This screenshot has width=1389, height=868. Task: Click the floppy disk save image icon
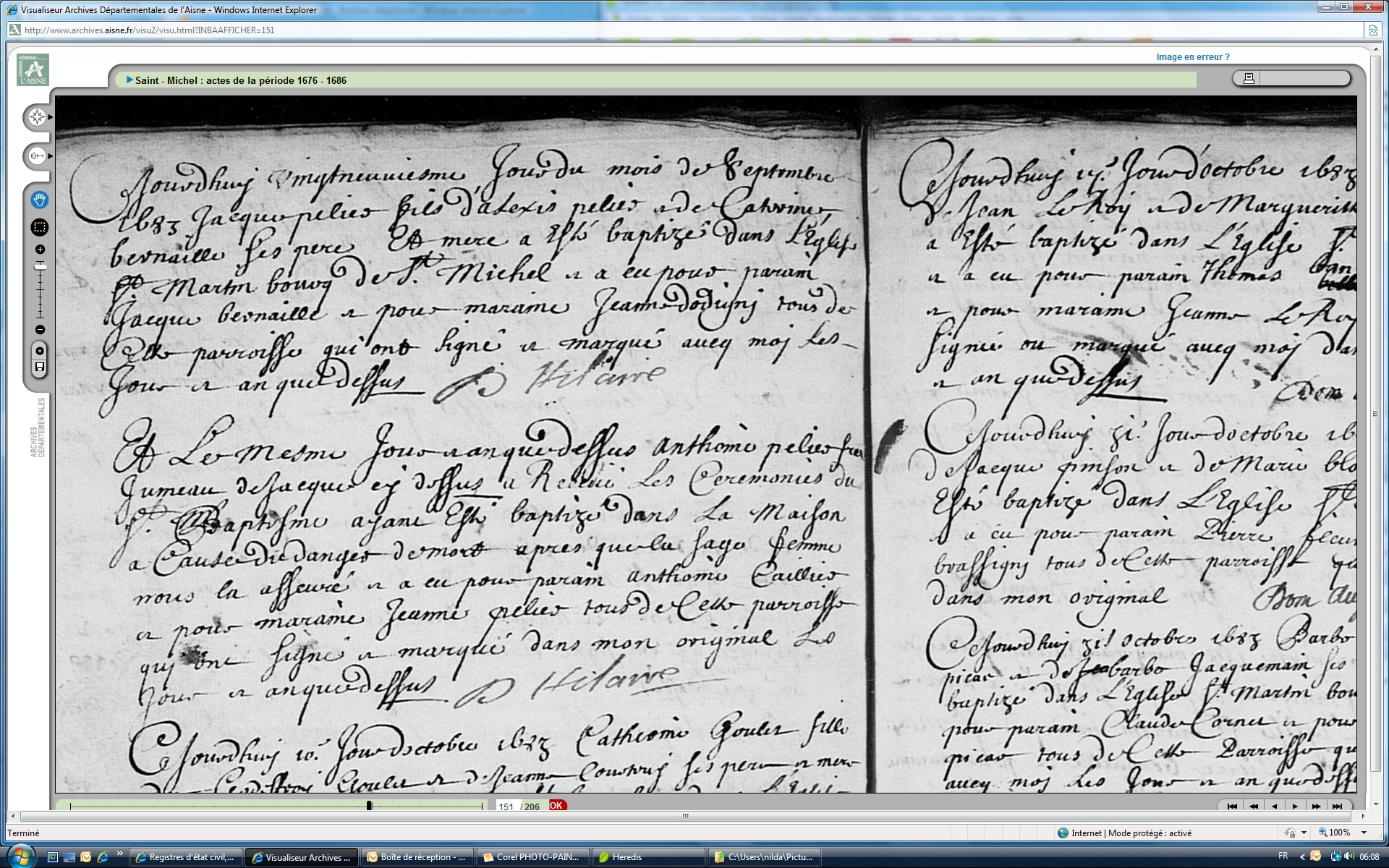(x=40, y=367)
